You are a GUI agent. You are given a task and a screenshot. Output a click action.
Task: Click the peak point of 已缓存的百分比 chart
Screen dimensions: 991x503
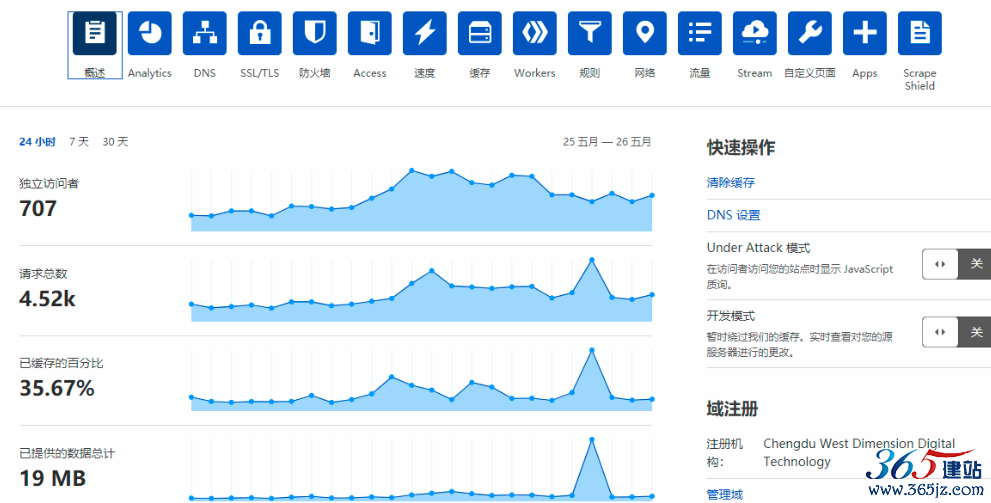pyautogui.click(x=592, y=350)
